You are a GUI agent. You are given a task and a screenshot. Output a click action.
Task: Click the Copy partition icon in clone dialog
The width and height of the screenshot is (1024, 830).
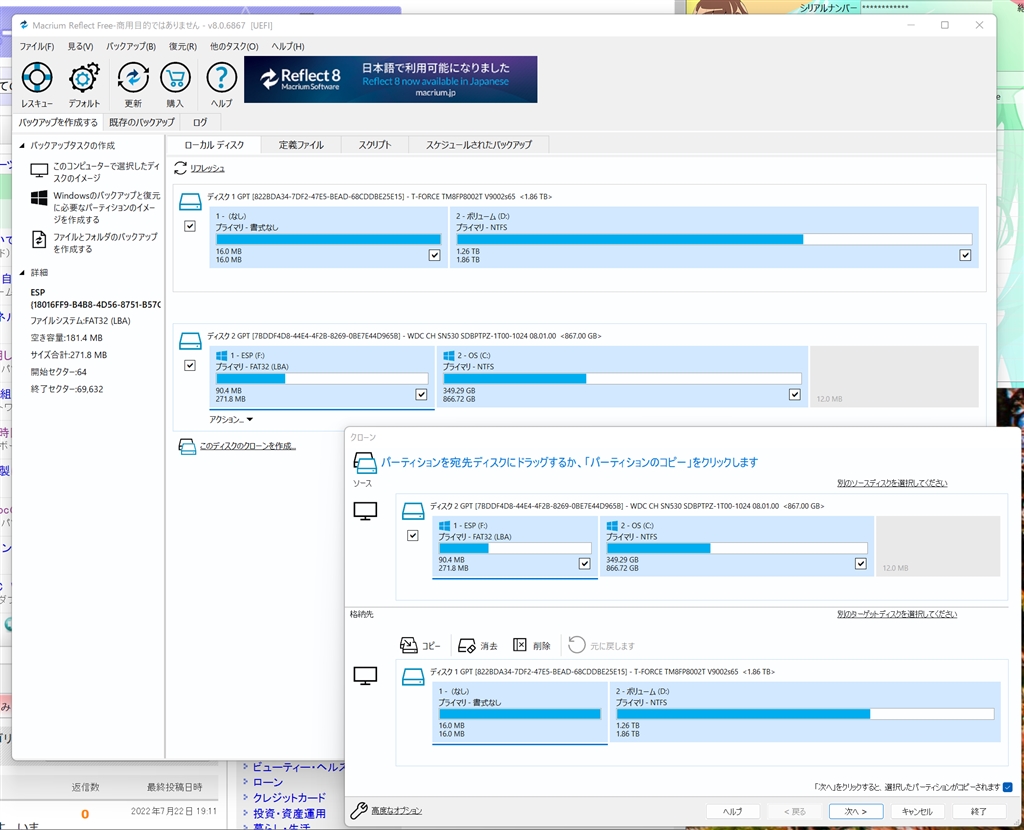(x=409, y=645)
